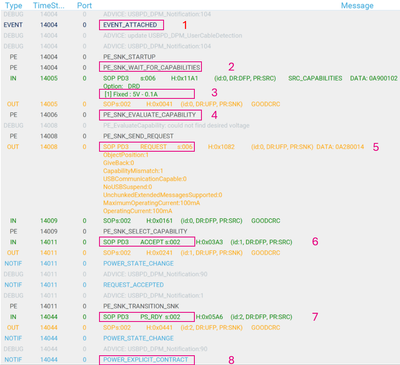Click the (id:2, DR:DFP, PR:SRC) field
The height and width of the screenshot is (365, 400).
click(261, 317)
